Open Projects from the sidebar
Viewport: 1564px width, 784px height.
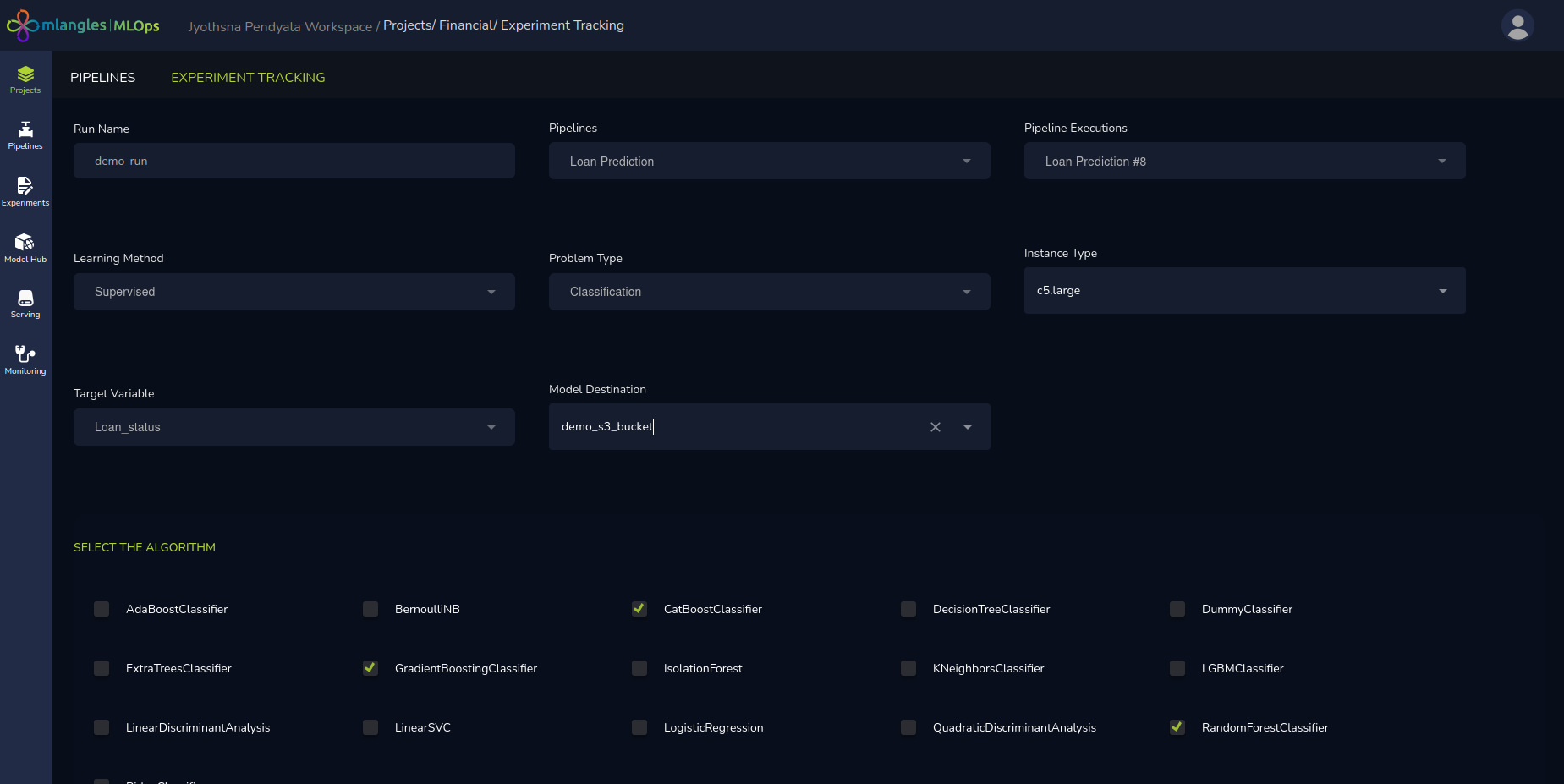[x=25, y=79]
